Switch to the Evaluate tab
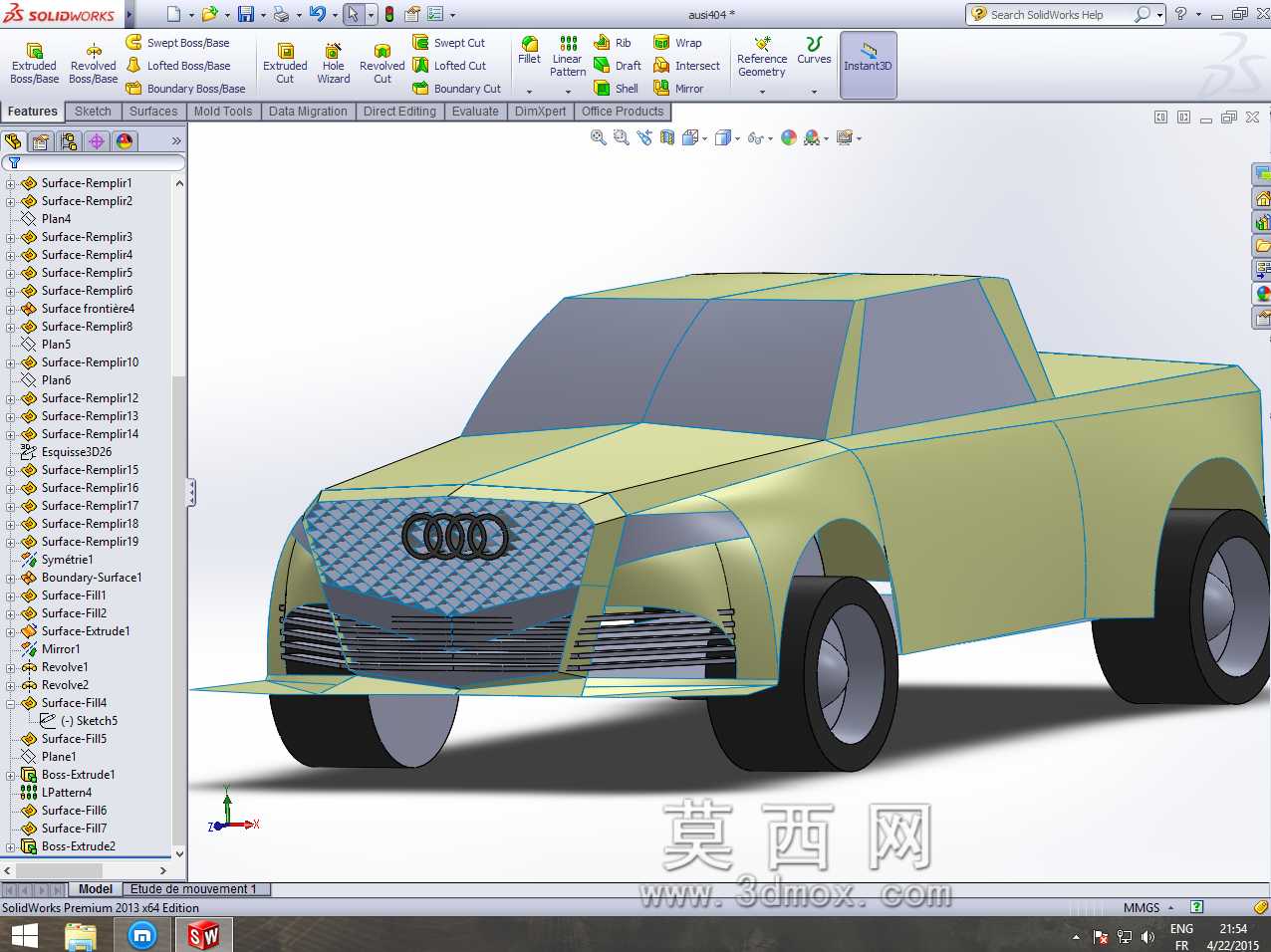 475,112
